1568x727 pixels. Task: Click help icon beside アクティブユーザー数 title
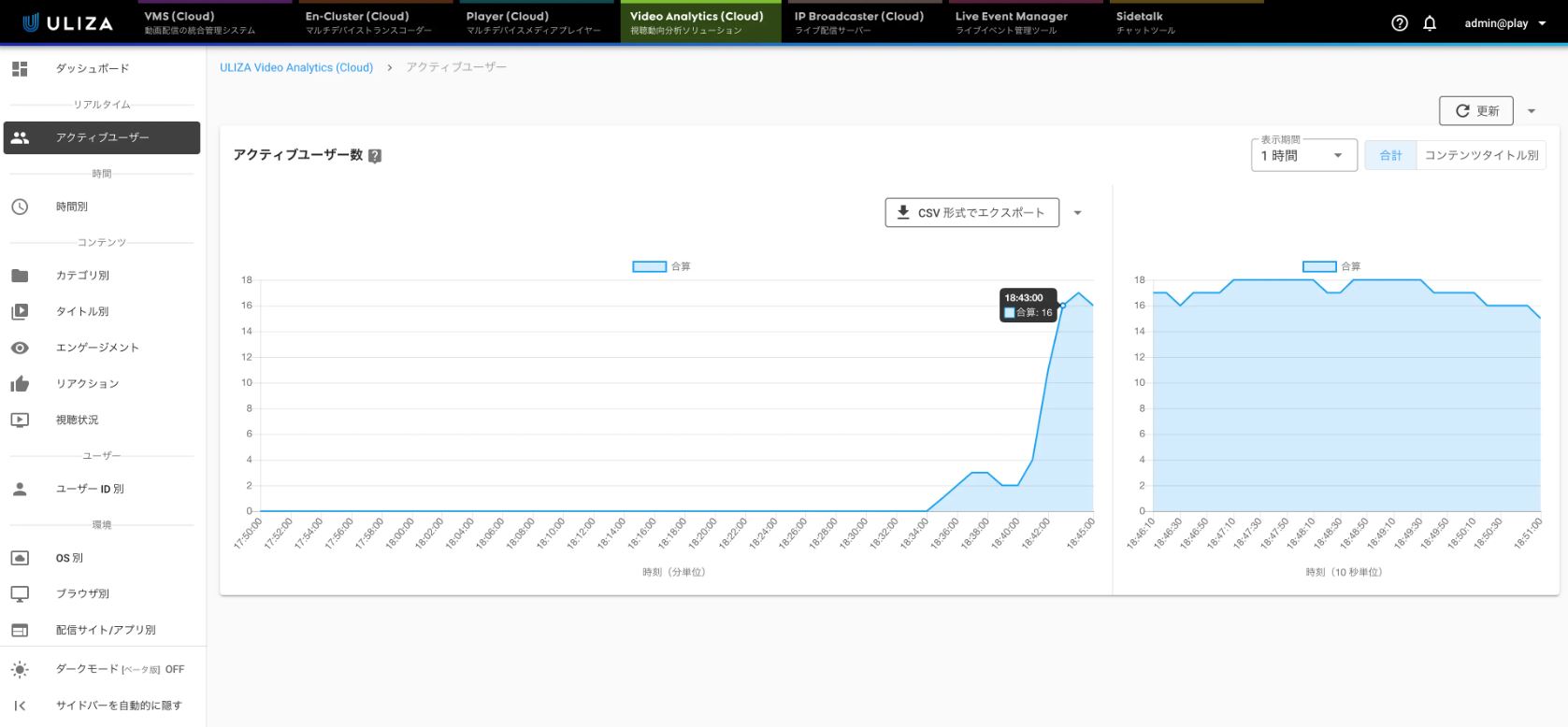click(375, 156)
